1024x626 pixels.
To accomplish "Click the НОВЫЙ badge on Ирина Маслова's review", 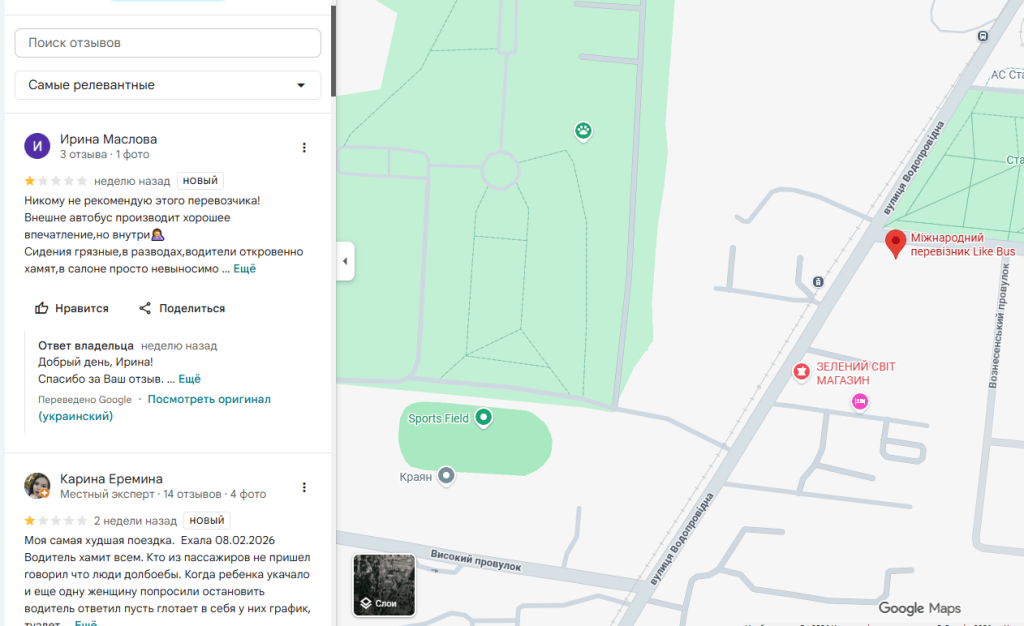I will (x=200, y=181).
